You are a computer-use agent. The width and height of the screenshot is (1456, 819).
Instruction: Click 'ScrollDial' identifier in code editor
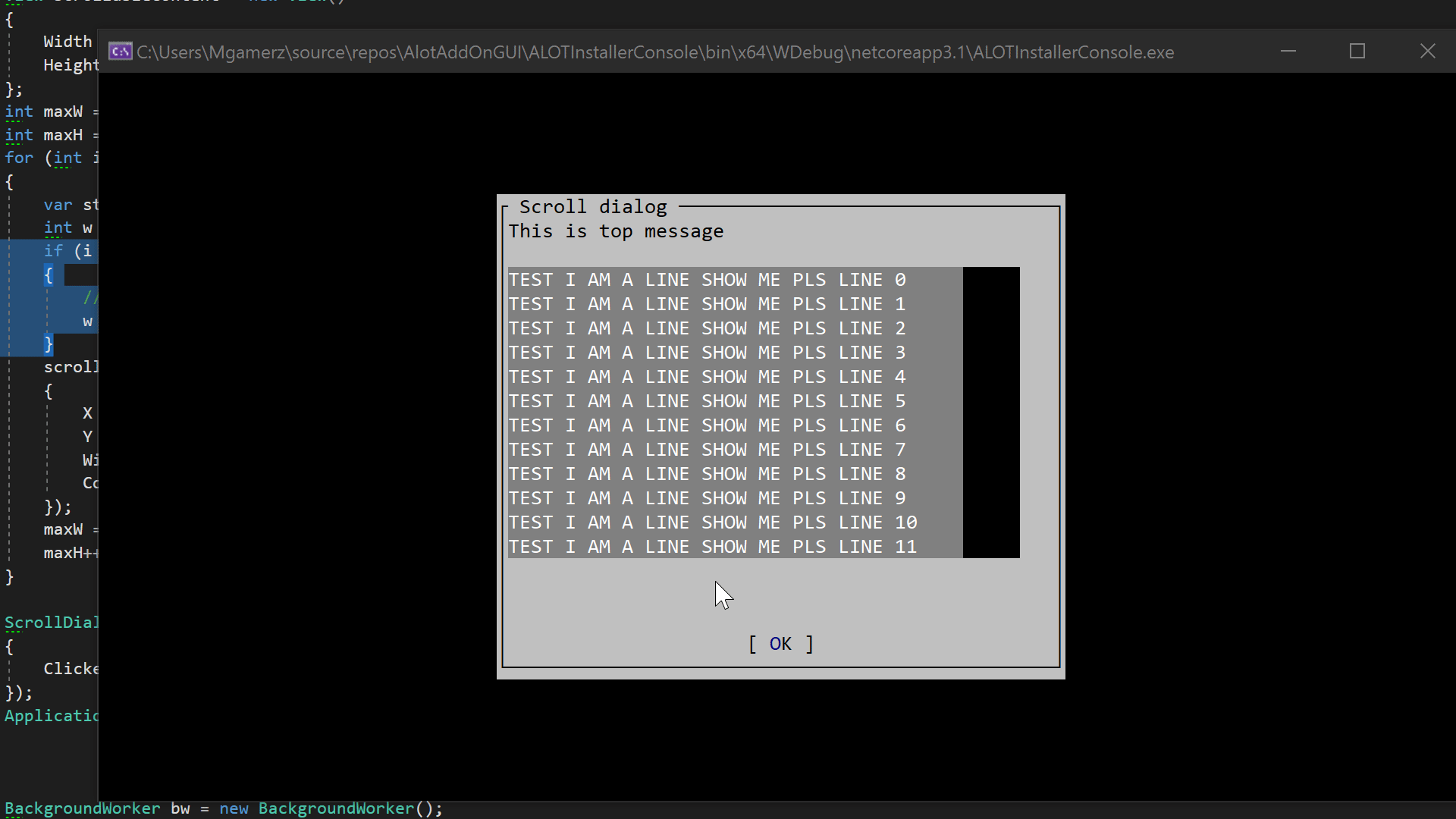point(52,623)
